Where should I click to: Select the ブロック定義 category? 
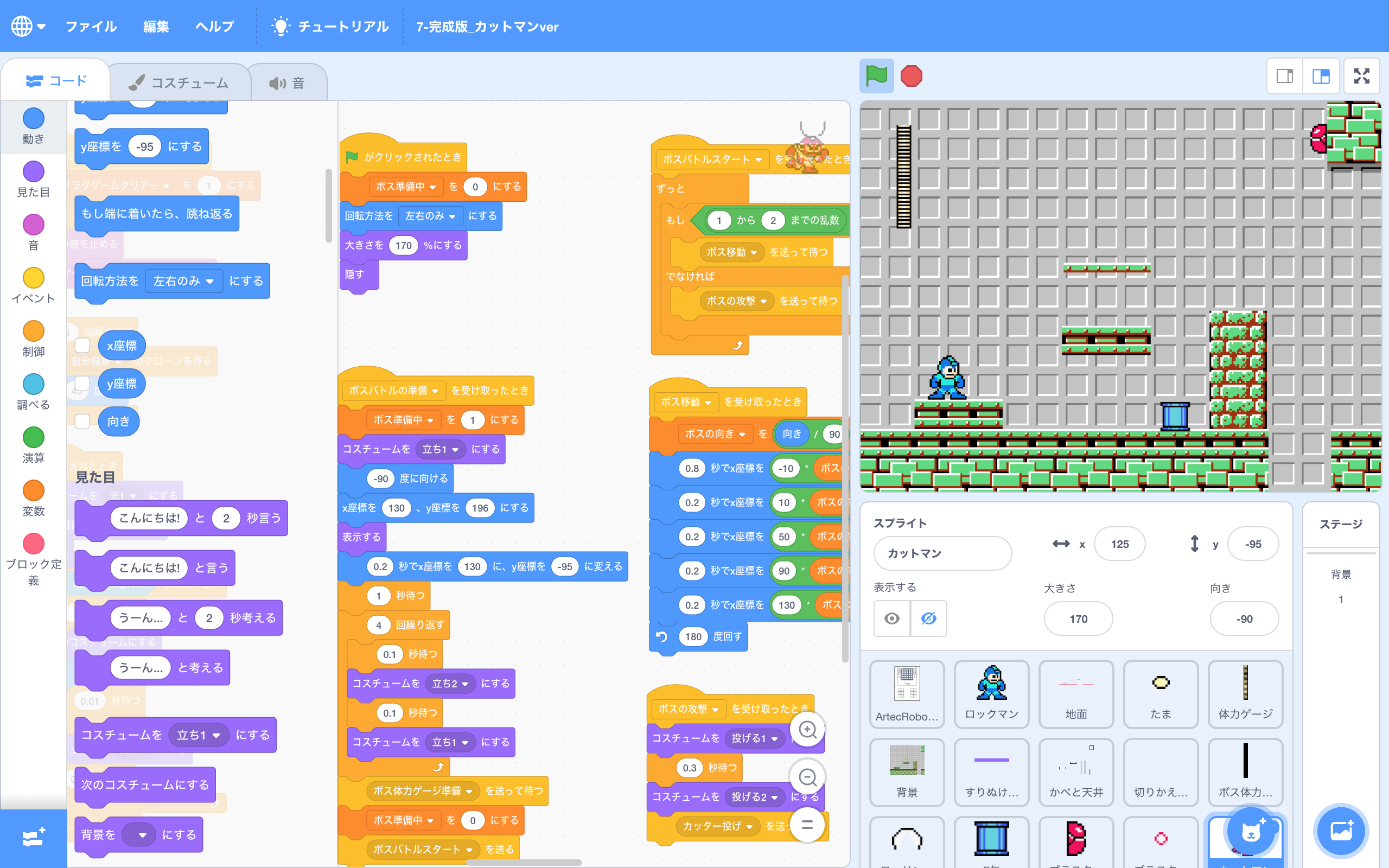[33, 560]
